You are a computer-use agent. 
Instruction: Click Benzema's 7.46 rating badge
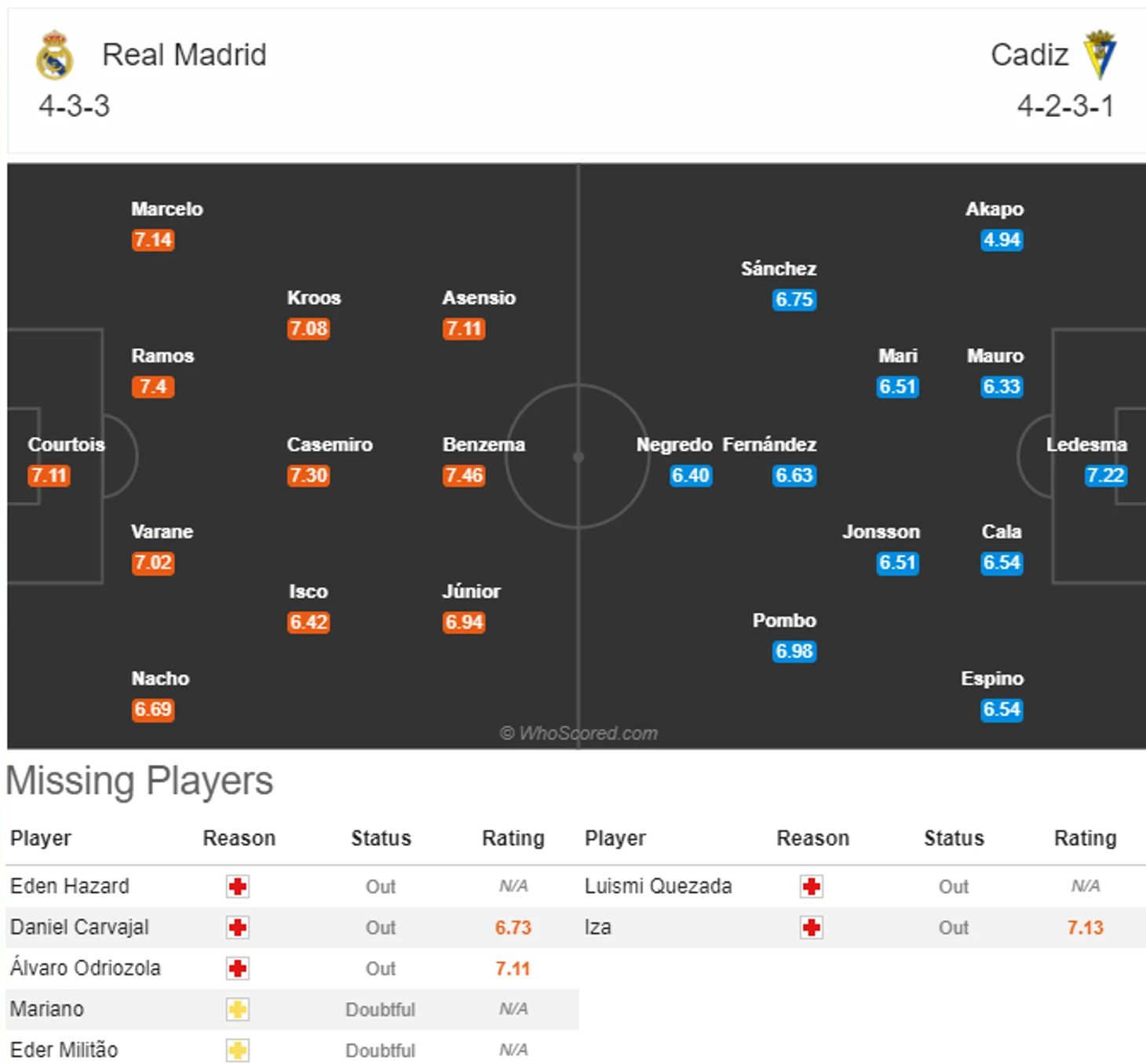pos(464,476)
